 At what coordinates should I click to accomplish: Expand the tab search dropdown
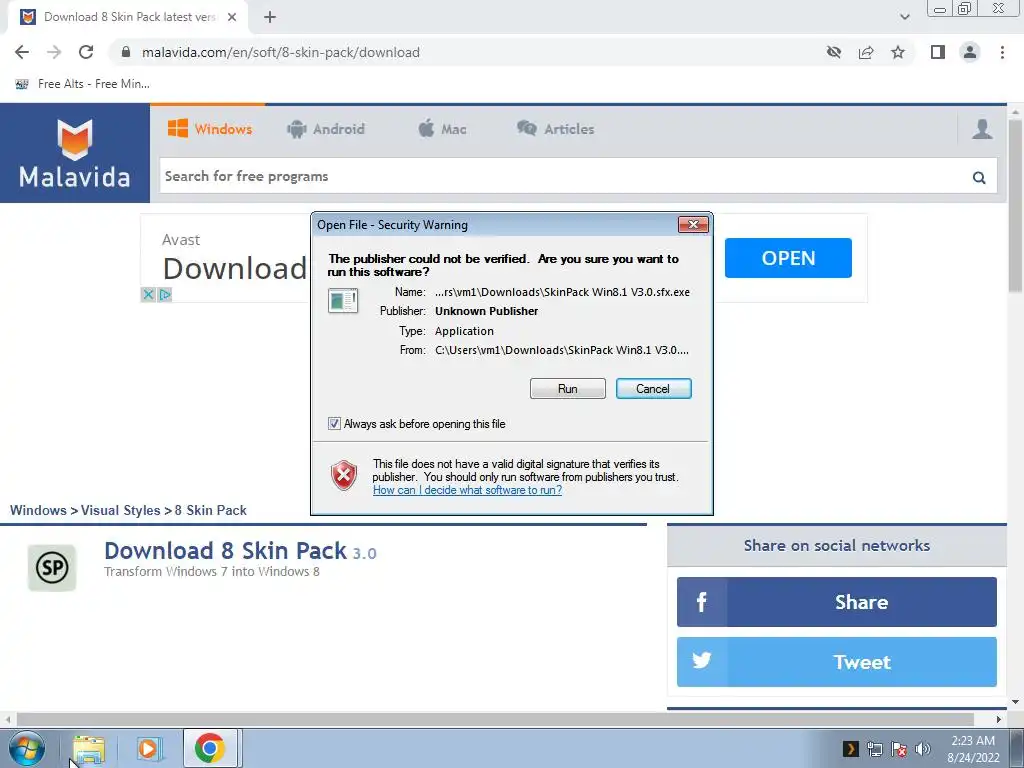[904, 17]
